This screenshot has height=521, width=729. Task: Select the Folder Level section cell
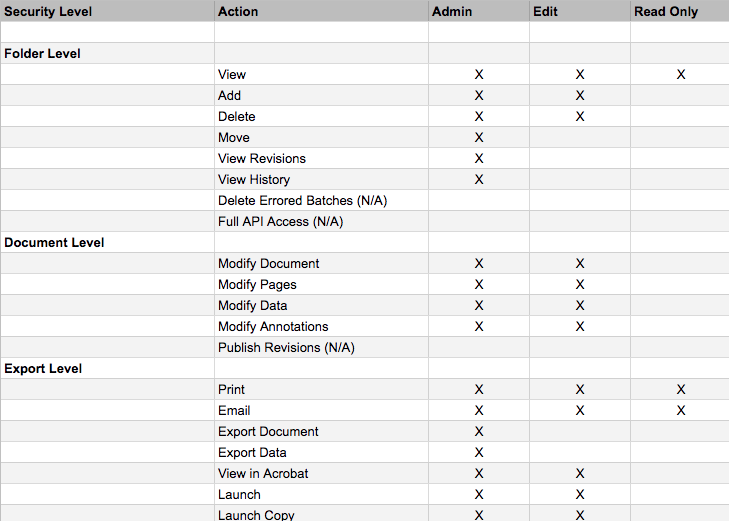(x=43, y=53)
